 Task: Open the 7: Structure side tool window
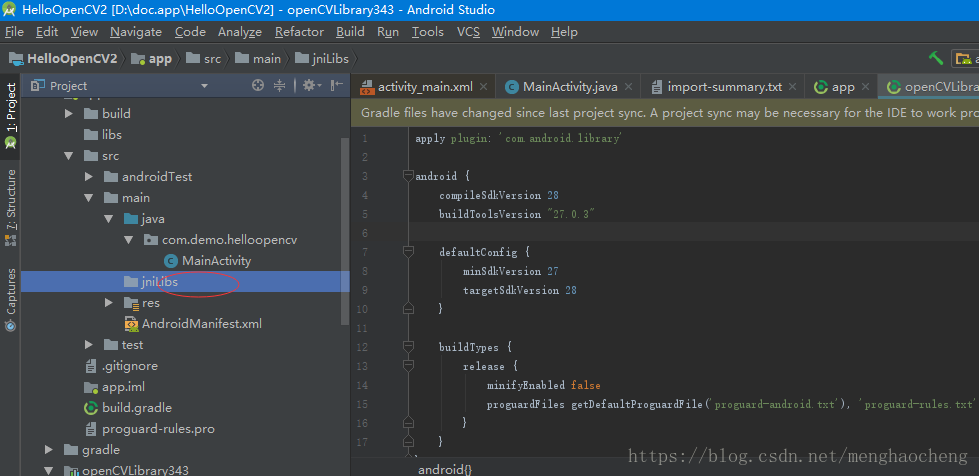click(11, 207)
